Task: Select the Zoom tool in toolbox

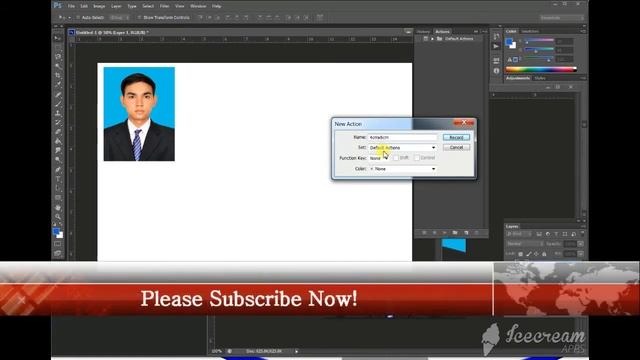Action: (x=58, y=217)
